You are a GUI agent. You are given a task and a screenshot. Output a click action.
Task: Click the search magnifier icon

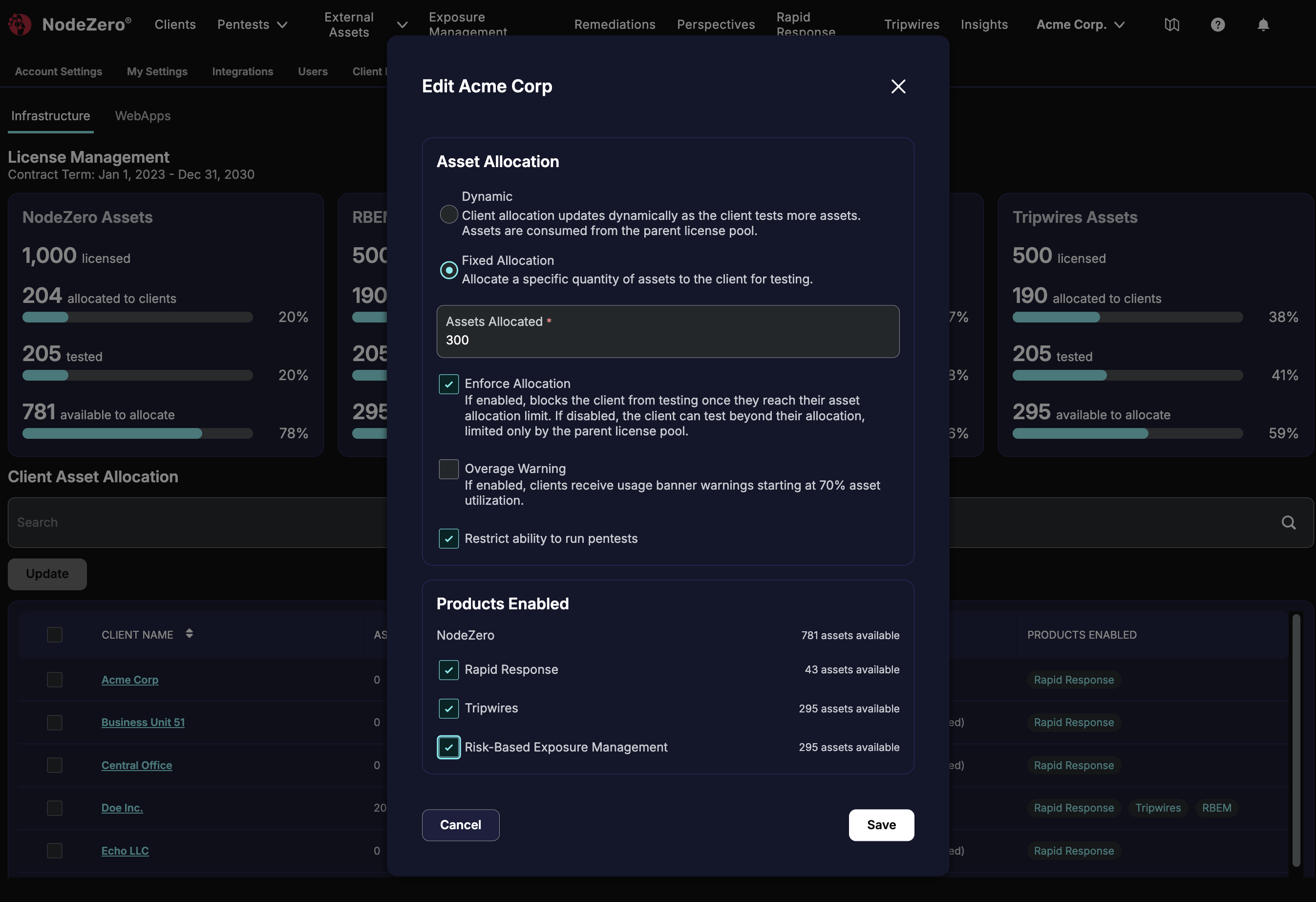pos(1288,522)
